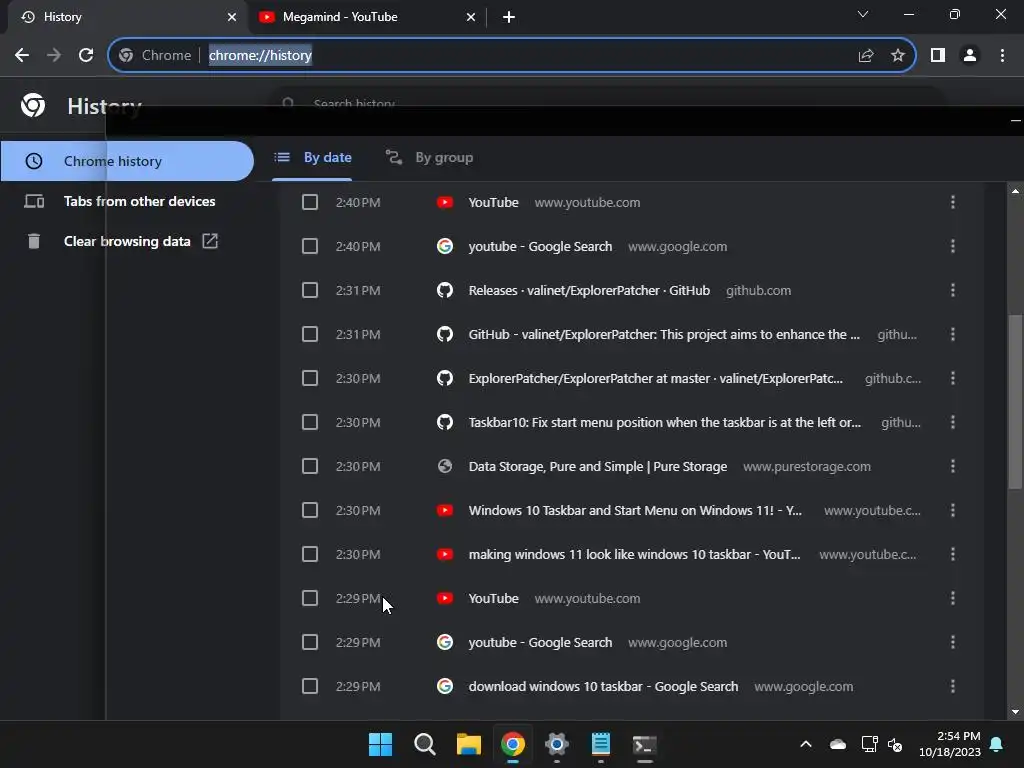This screenshot has height=768, width=1024.
Task: Click the Chrome taskbar icon
Action: tap(513, 744)
